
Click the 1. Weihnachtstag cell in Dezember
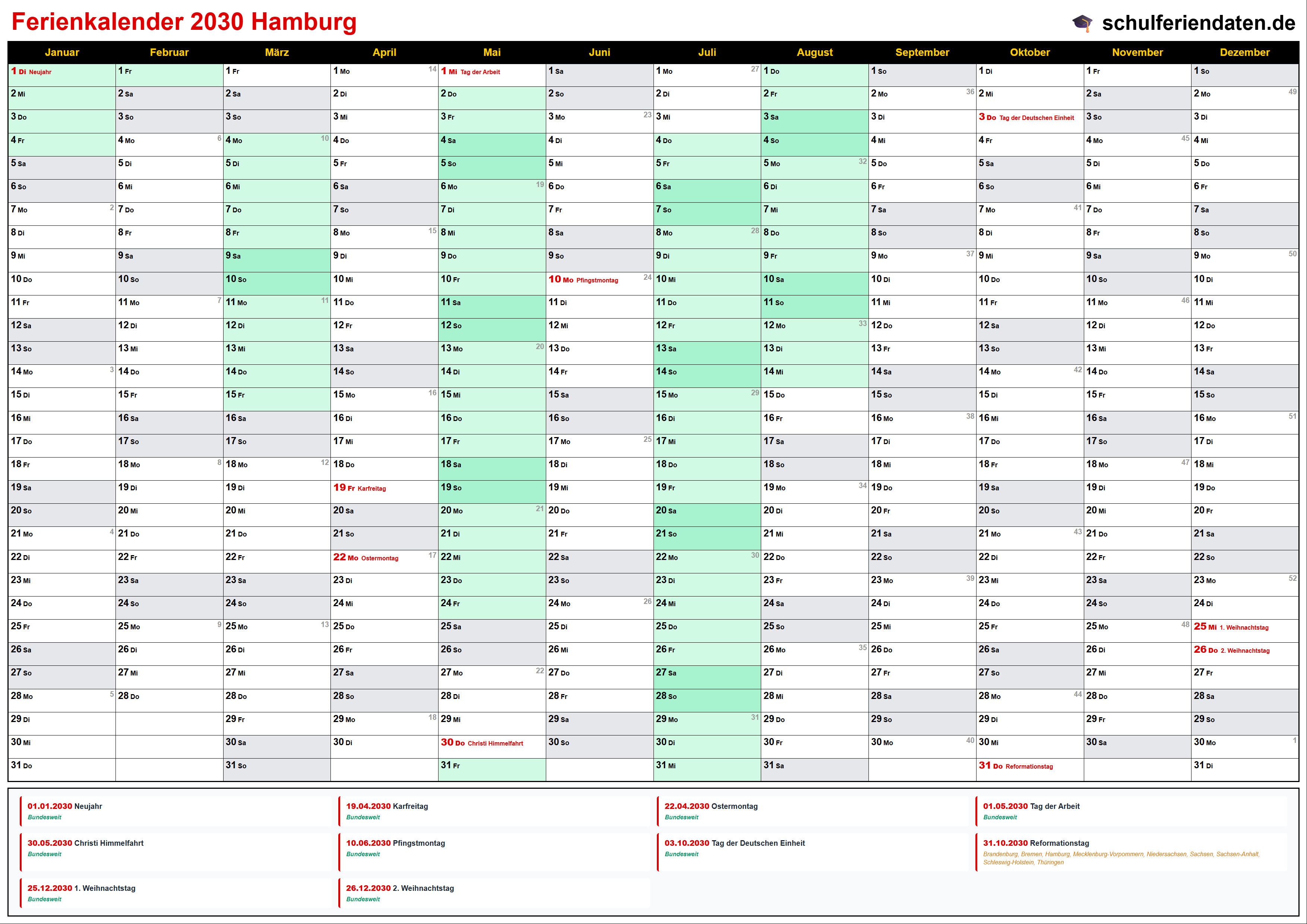coord(1244,627)
